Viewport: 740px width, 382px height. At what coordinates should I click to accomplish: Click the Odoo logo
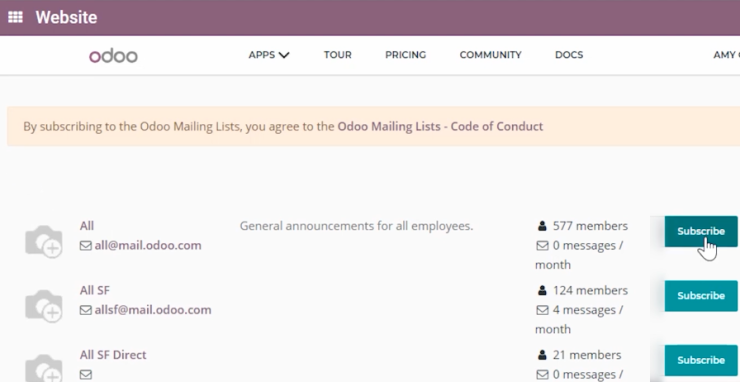coord(113,56)
